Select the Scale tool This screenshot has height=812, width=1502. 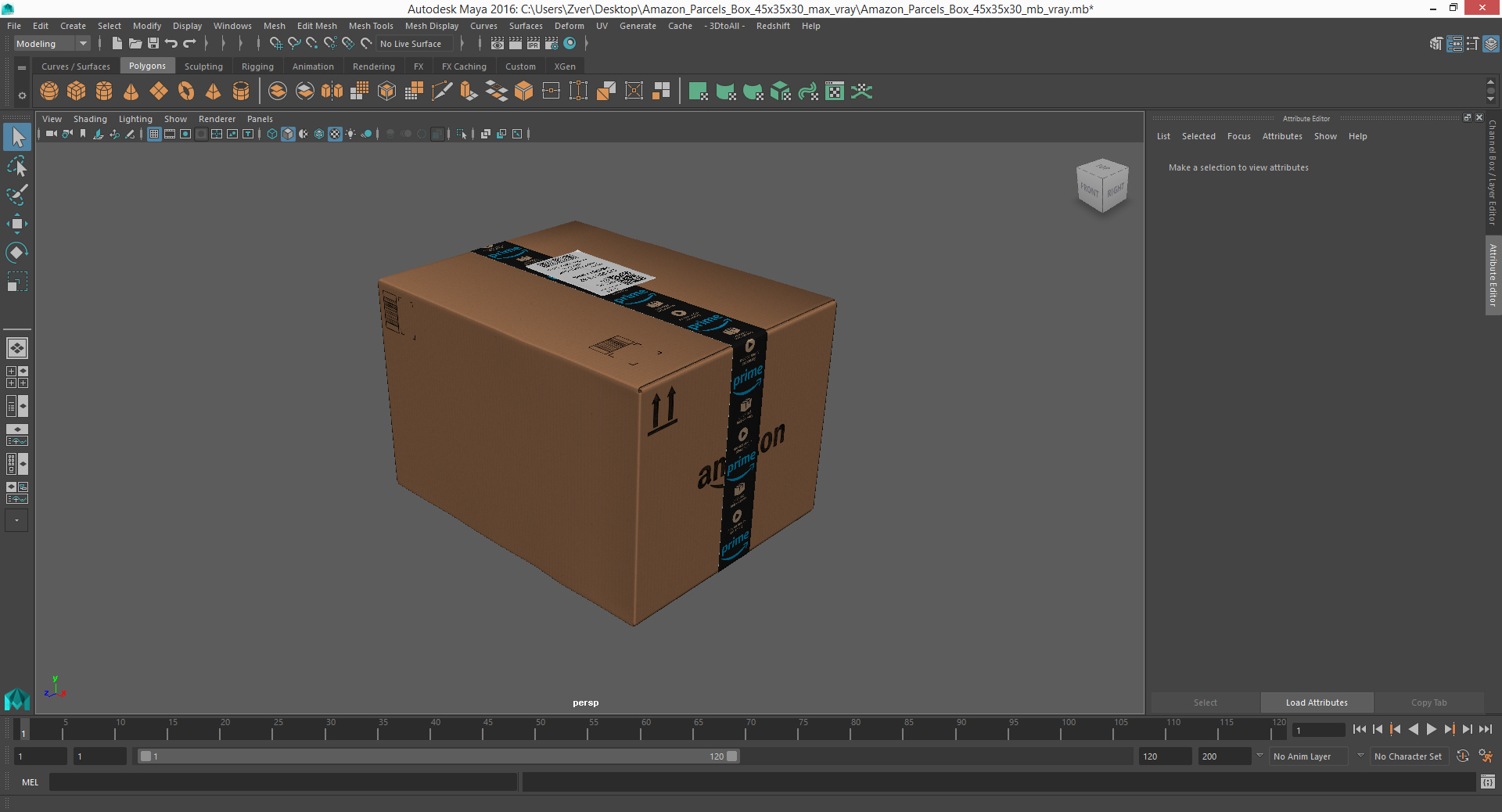click(x=17, y=281)
